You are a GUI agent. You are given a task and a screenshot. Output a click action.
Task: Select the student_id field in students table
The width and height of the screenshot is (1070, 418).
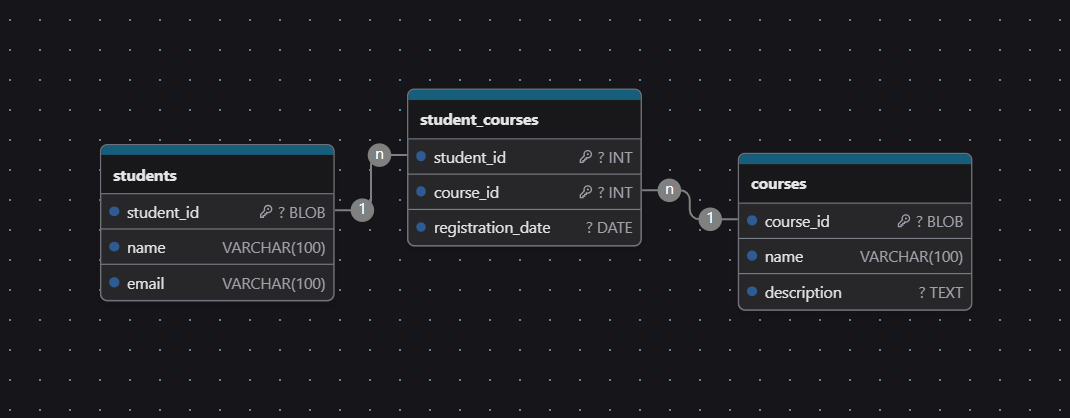pos(217,212)
